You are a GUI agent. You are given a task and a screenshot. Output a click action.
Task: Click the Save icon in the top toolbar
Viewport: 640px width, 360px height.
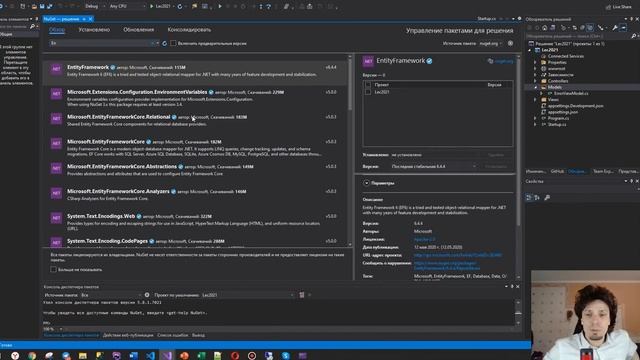(x=42, y=7)
